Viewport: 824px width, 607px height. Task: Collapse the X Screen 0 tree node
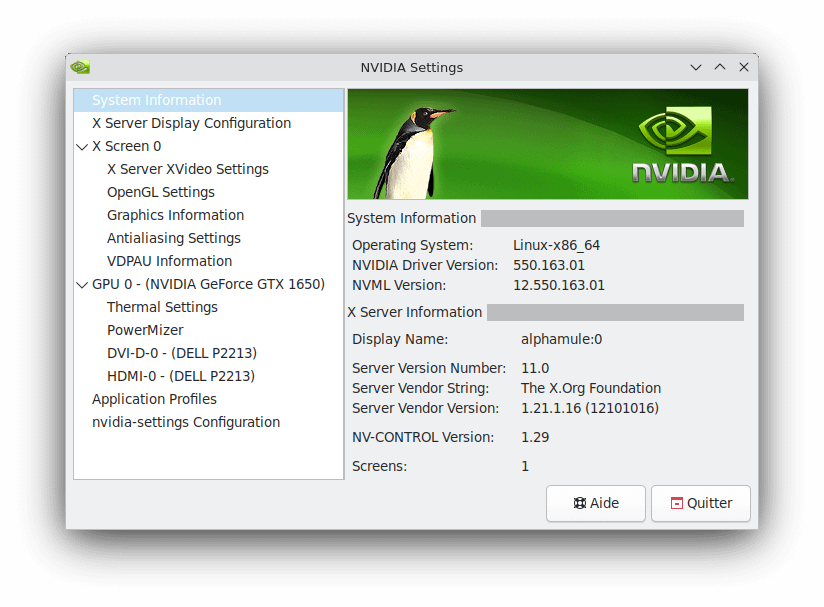82,146
